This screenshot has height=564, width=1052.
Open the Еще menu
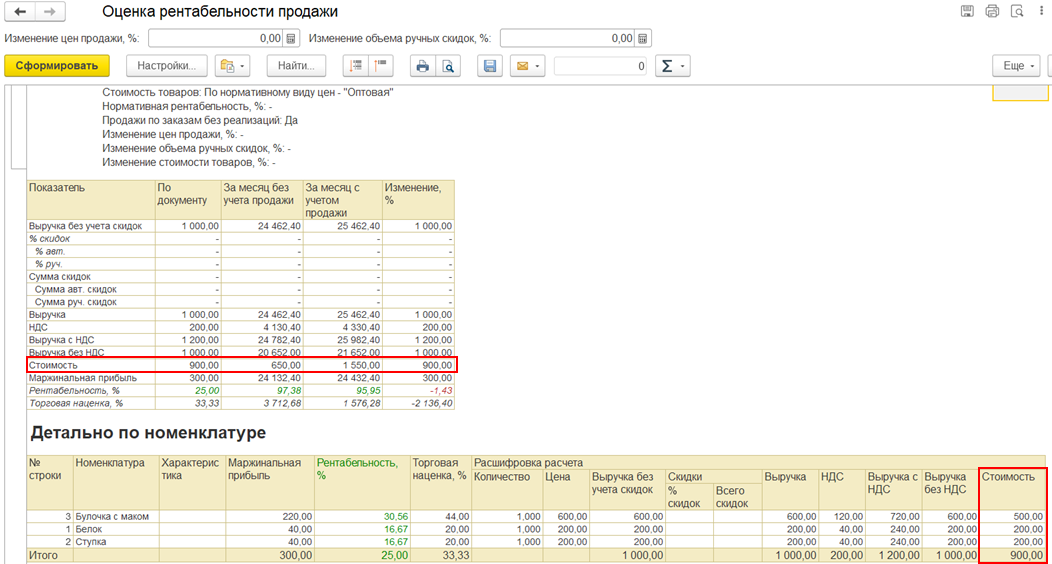1014,66
